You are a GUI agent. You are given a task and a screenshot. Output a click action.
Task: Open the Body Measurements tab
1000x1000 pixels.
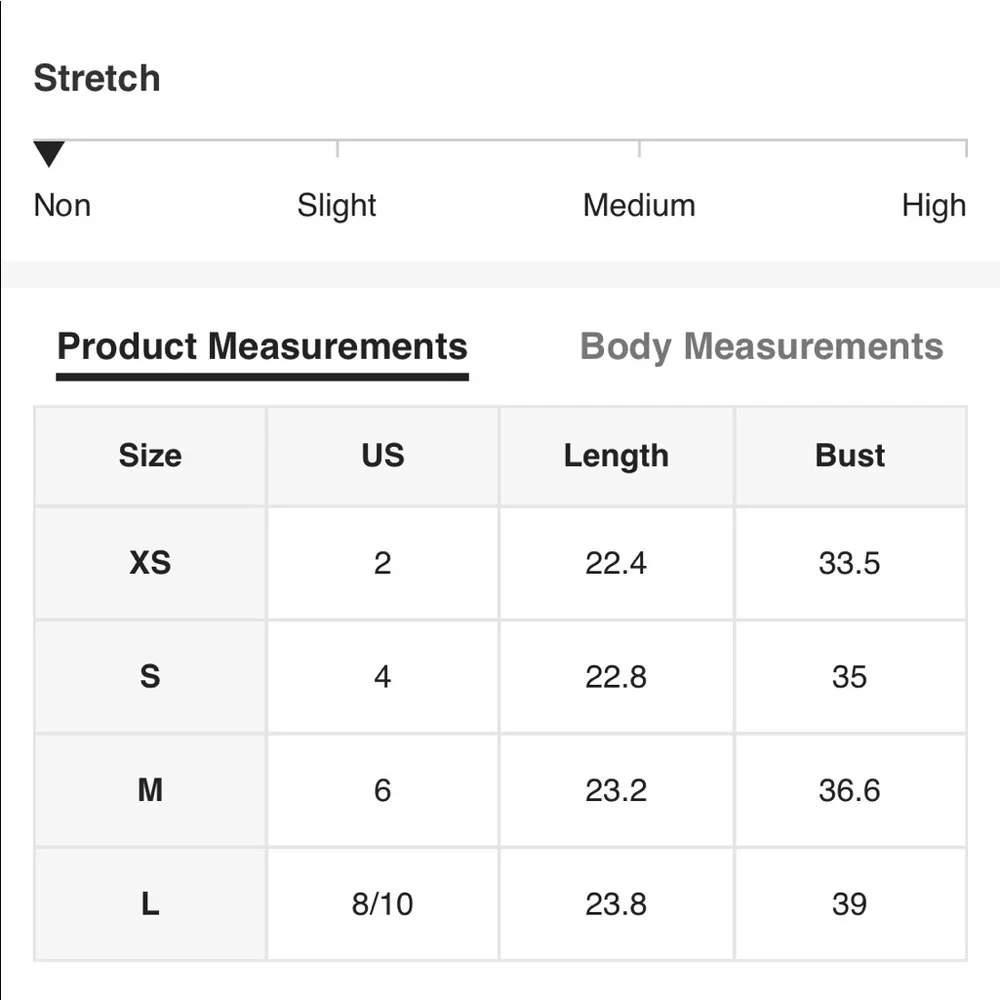761,347
